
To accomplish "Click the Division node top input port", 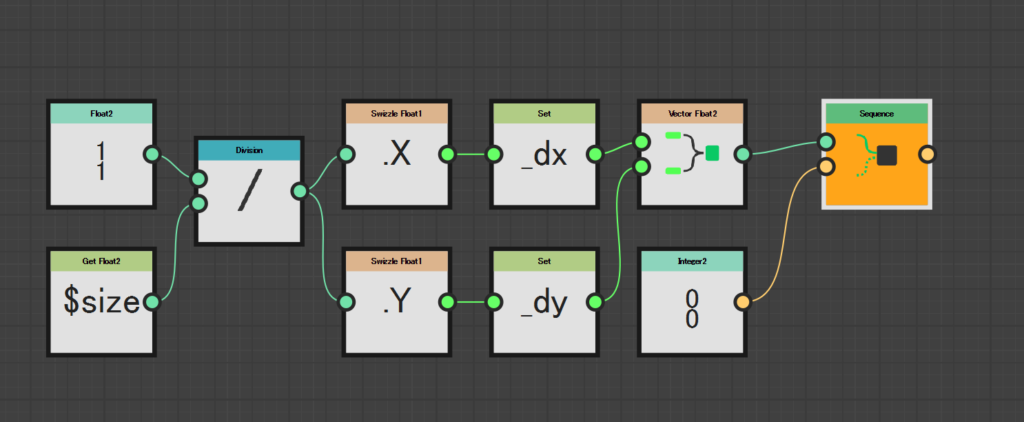I will click(x=199, y=179).
